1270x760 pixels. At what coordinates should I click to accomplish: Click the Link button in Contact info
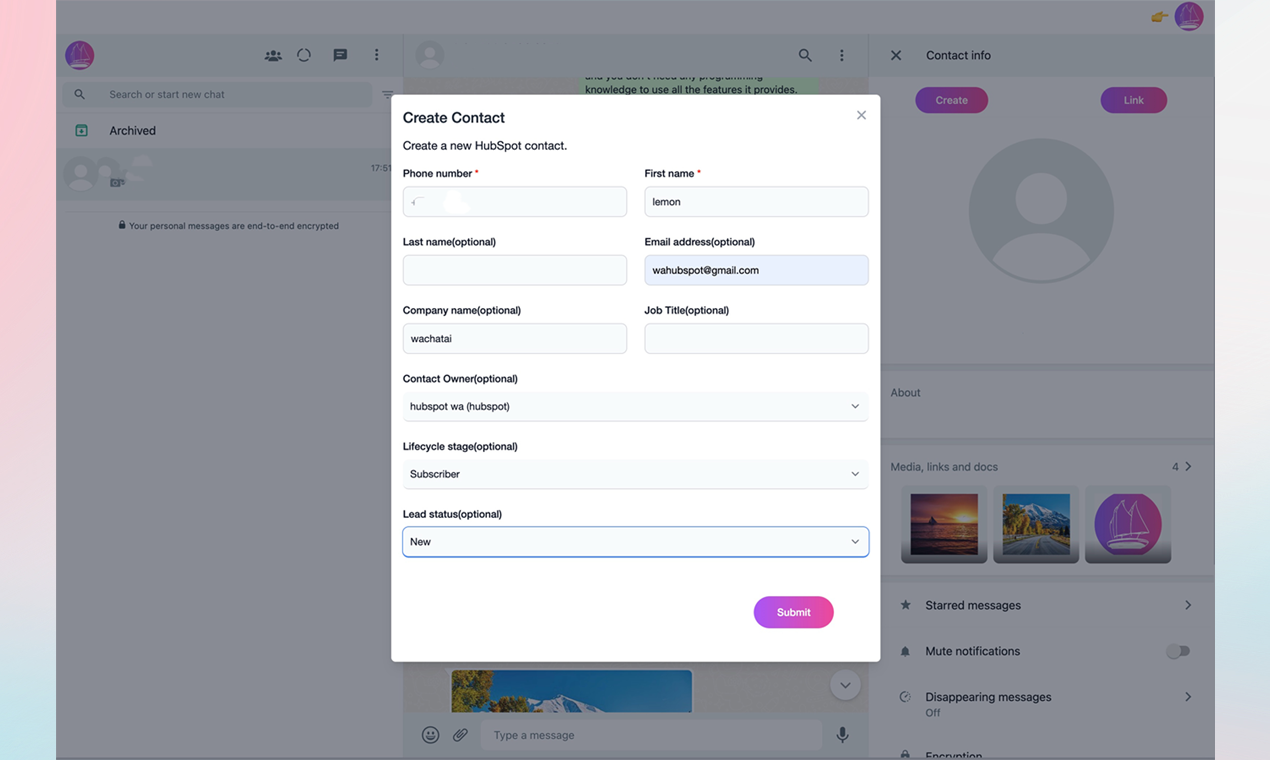click(x=1133, y=100)
